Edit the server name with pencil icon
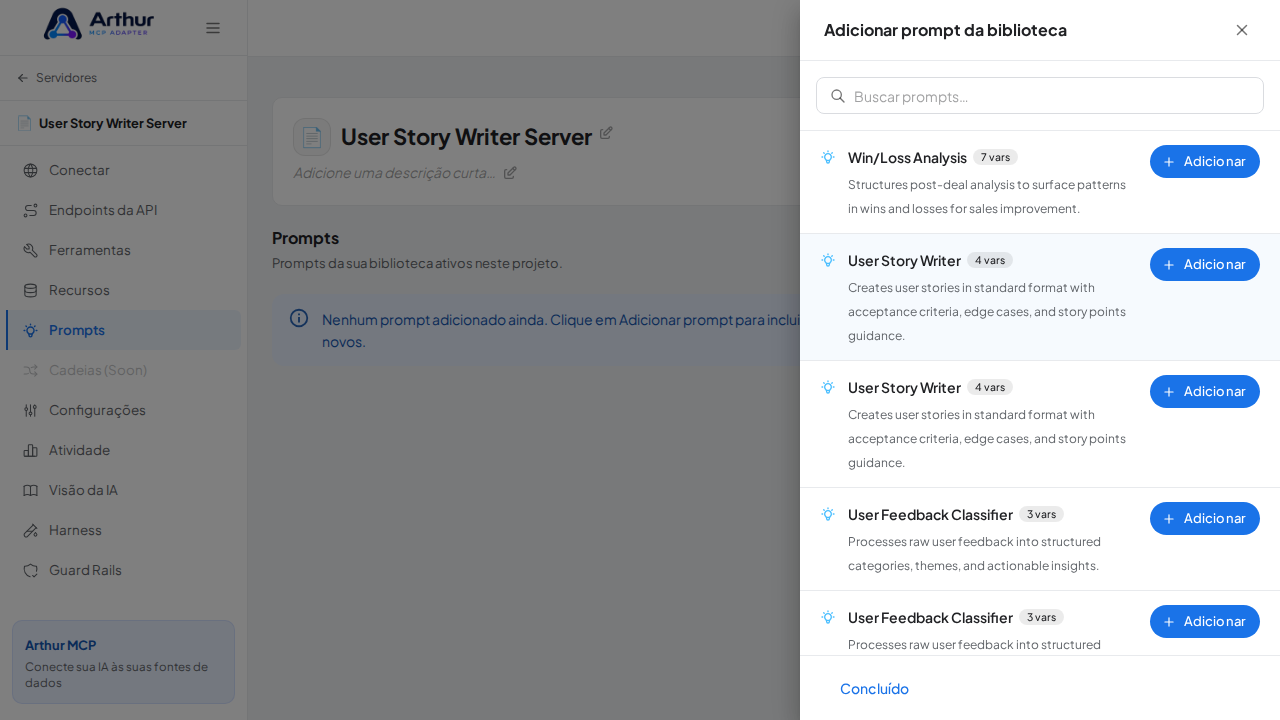The width and height of the screenshot is (1280, 720). [606, 133]
